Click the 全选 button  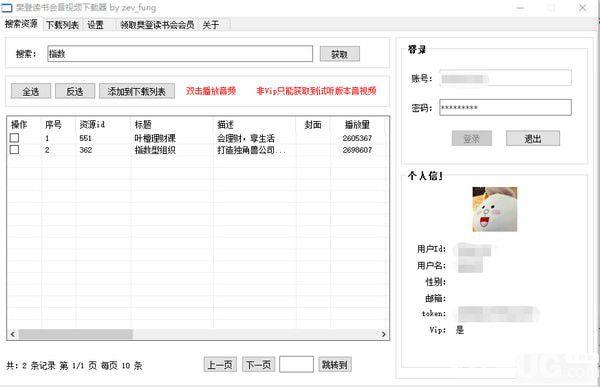tap(31, 91)
